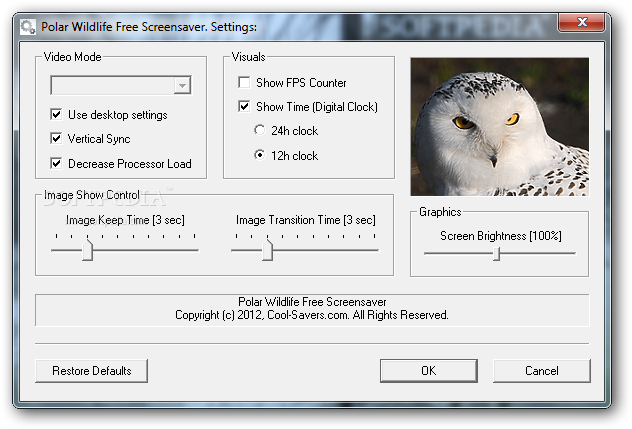632x429 pixels.
Task: Click the gear icon in the title bar
Action: point(28,27)
